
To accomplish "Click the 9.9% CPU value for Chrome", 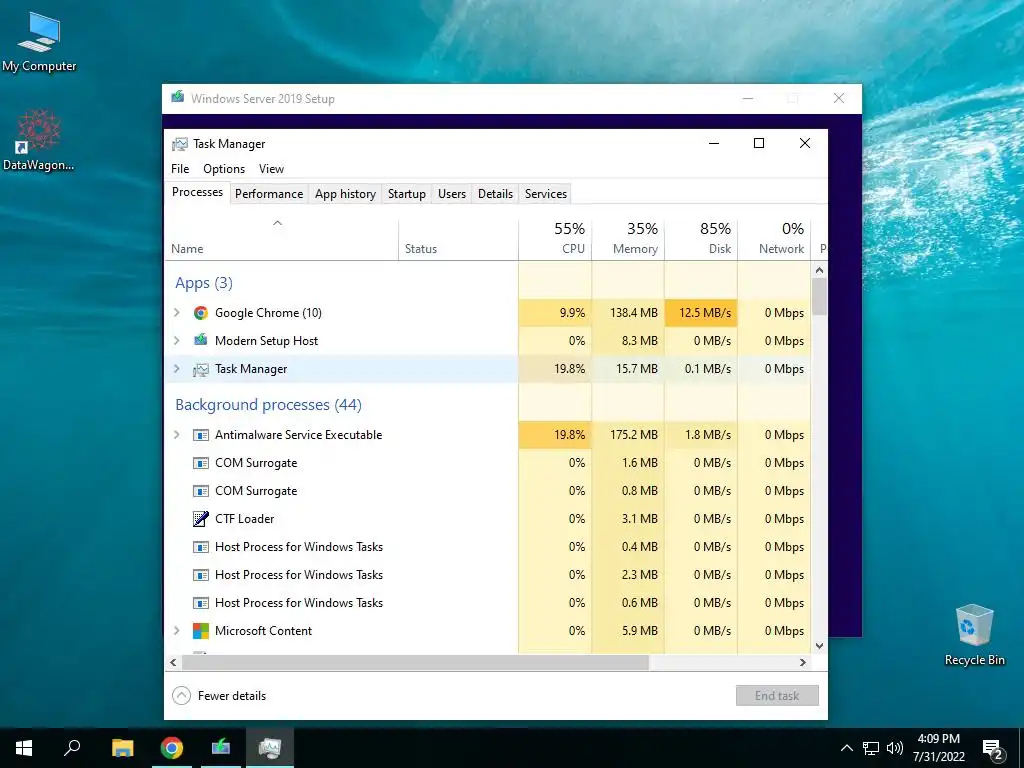I will tap(555, 313).
